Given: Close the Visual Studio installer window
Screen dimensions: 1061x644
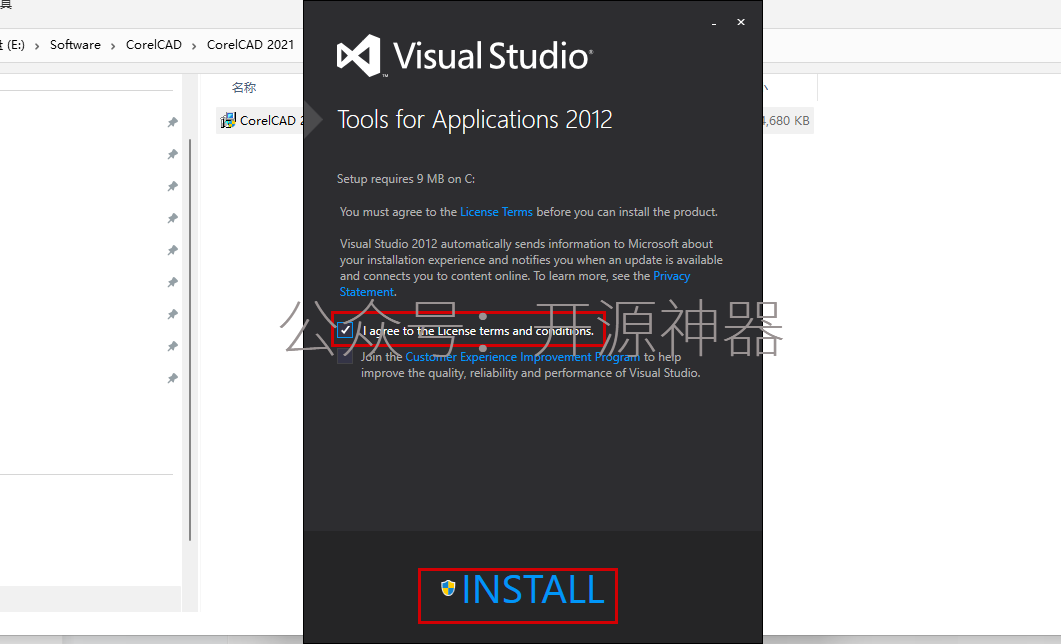Looking at the screenshot, I should click(x=741, y=22).
